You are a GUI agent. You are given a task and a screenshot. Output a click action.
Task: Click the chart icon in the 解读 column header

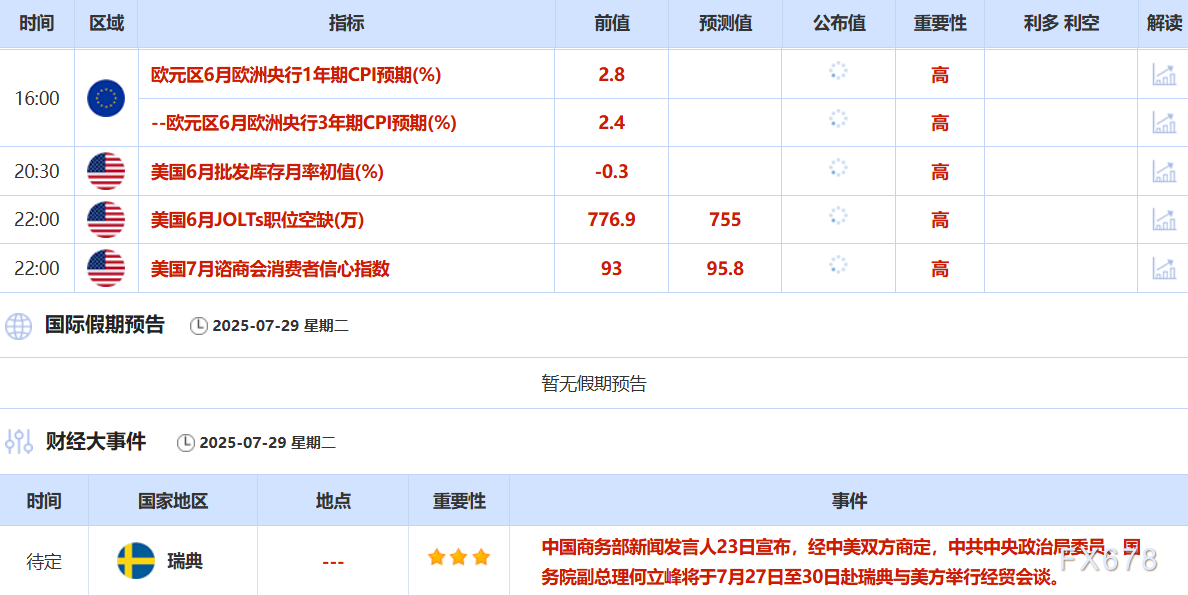coord(1163,23)
